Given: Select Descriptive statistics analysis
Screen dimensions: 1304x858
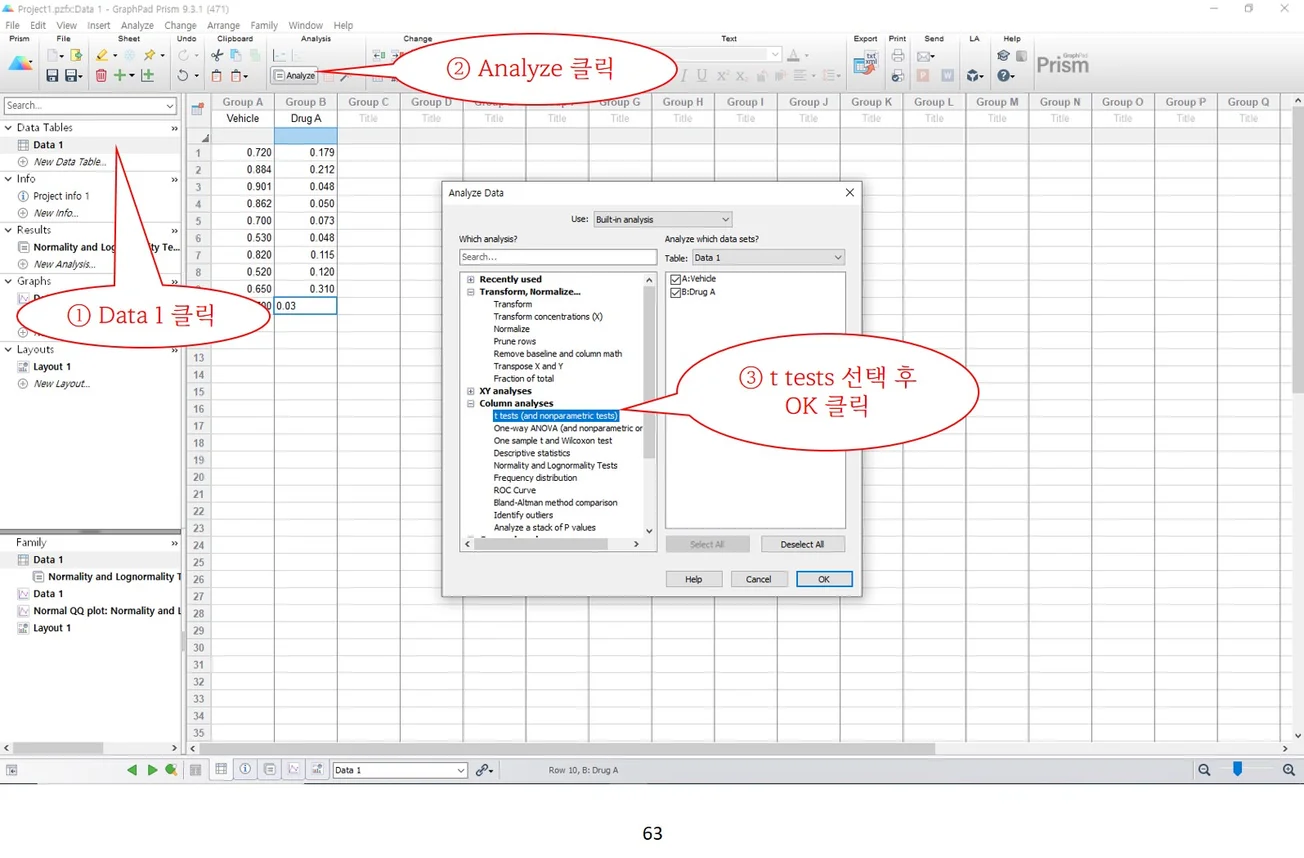Looking at the screenshot, I should pos(532,453).
